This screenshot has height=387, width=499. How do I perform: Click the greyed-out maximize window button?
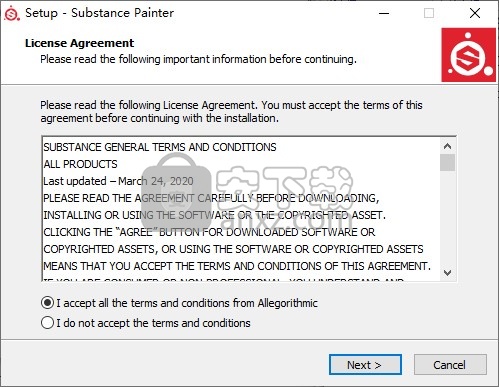click(429, 13)
